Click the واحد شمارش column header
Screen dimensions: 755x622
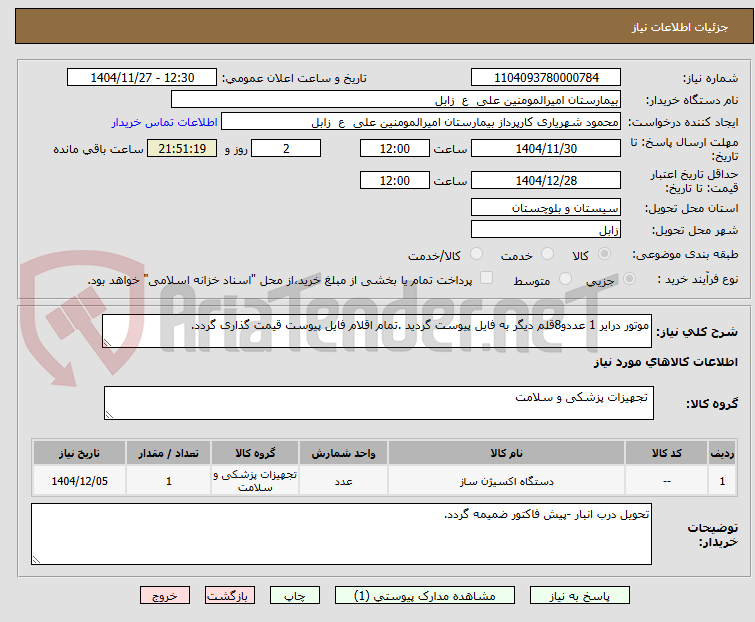click(343, 453)
